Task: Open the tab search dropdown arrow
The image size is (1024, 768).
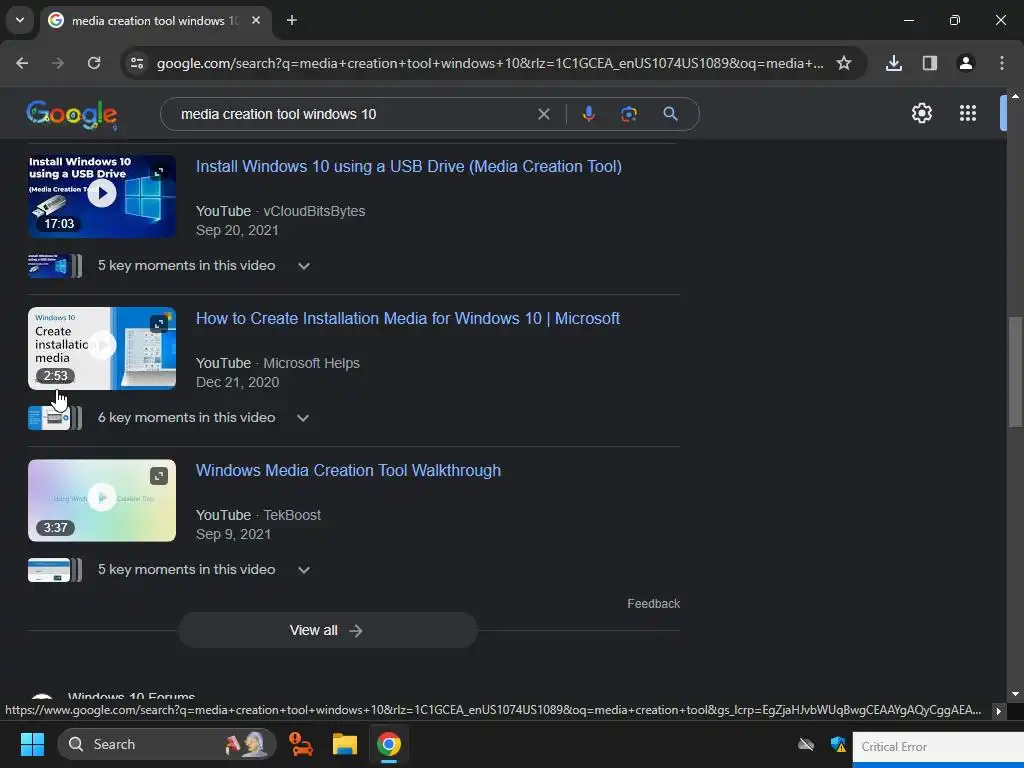Action: 20,20
